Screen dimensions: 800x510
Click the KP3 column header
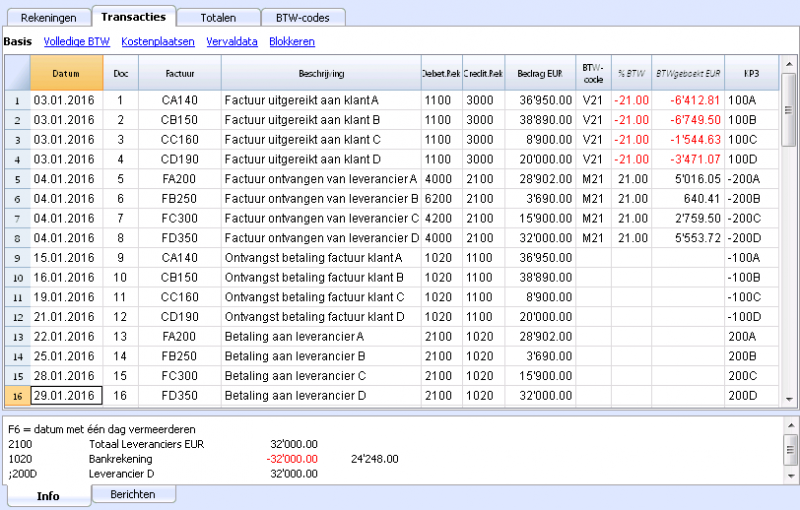pyautogui.click(x=752, y=73)
